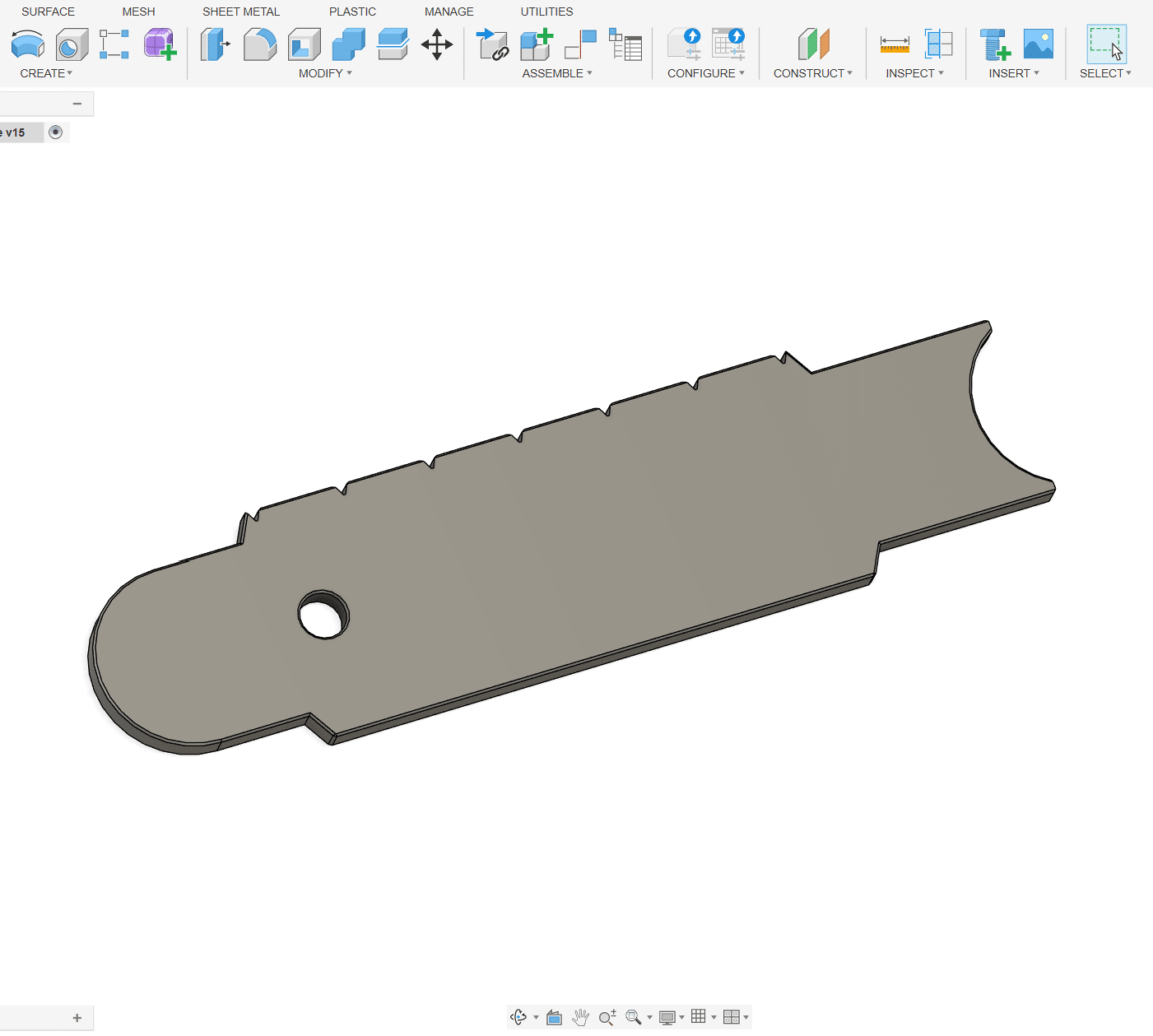Activate the window Select tool
Image resolution: width=1153 pixels, height=1036 pixels.
(1105, 44)
